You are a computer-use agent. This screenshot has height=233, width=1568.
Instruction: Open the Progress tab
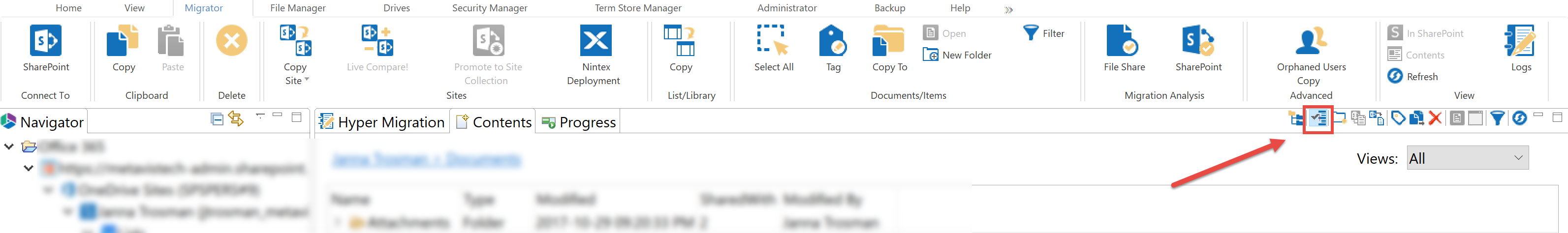point(578,122)
